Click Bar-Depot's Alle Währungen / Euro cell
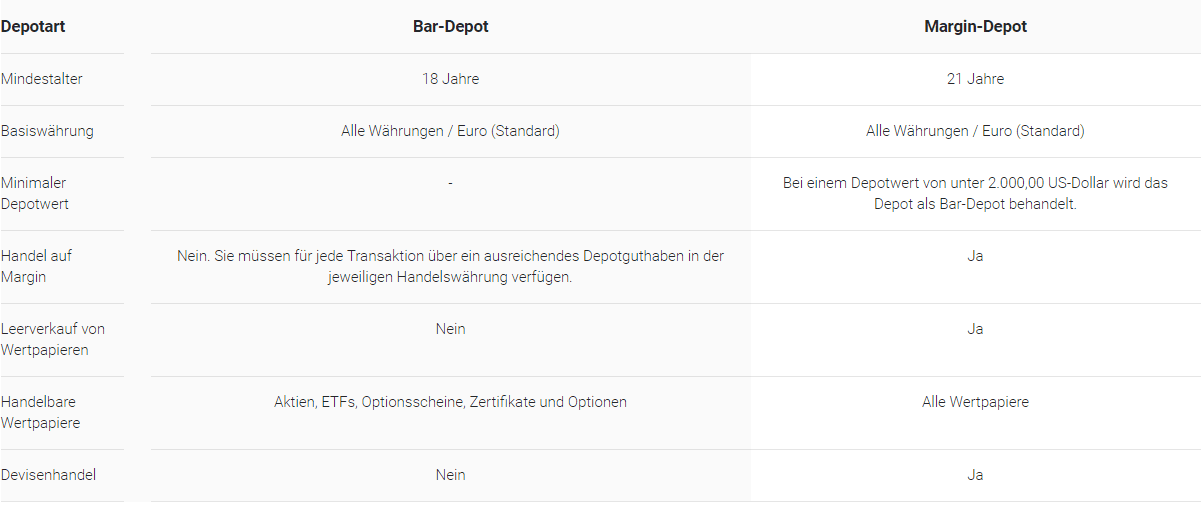The height and width of the screenshot is (505, 1201). pos(450,131)
